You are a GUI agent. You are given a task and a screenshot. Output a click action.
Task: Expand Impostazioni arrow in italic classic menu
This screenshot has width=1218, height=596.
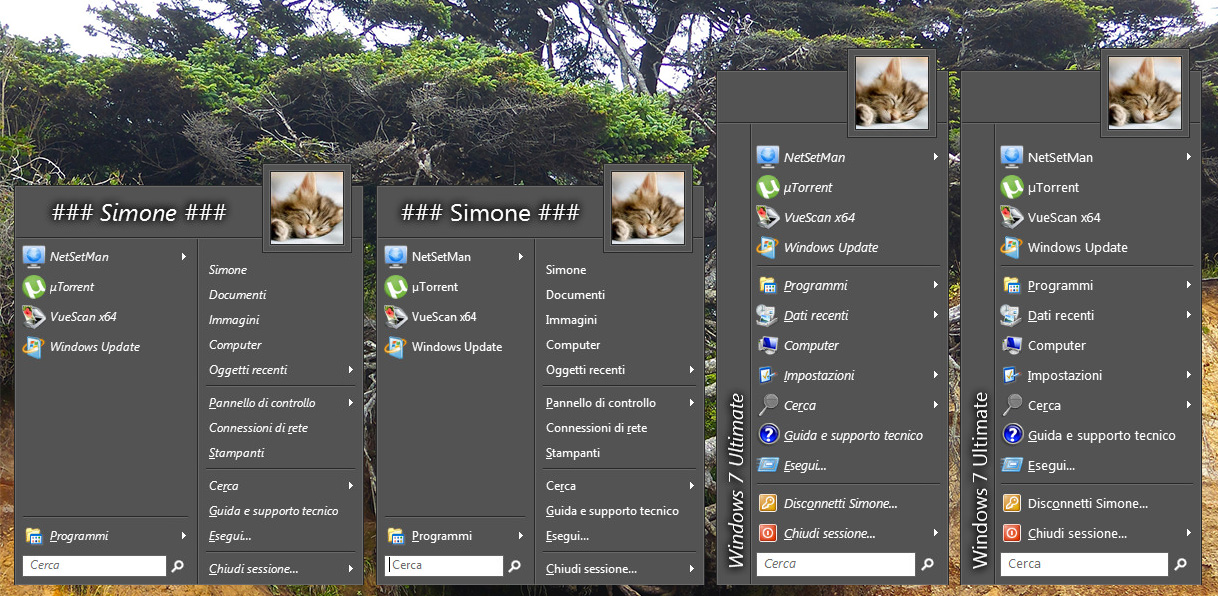pyautogui.click(x=936, y=375)
